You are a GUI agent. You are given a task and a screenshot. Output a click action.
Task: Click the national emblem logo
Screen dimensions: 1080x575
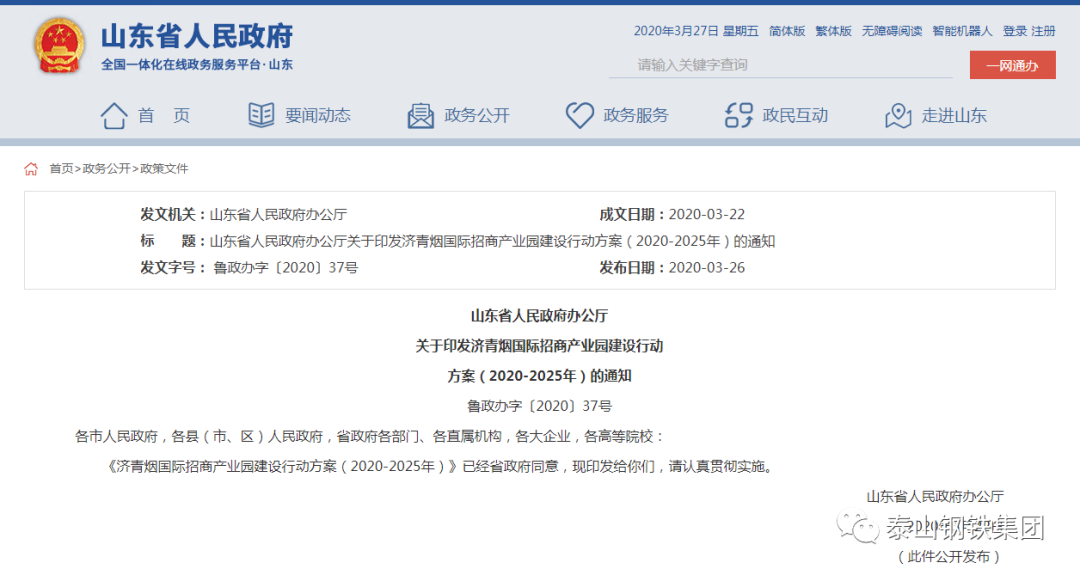coord(60,45)
